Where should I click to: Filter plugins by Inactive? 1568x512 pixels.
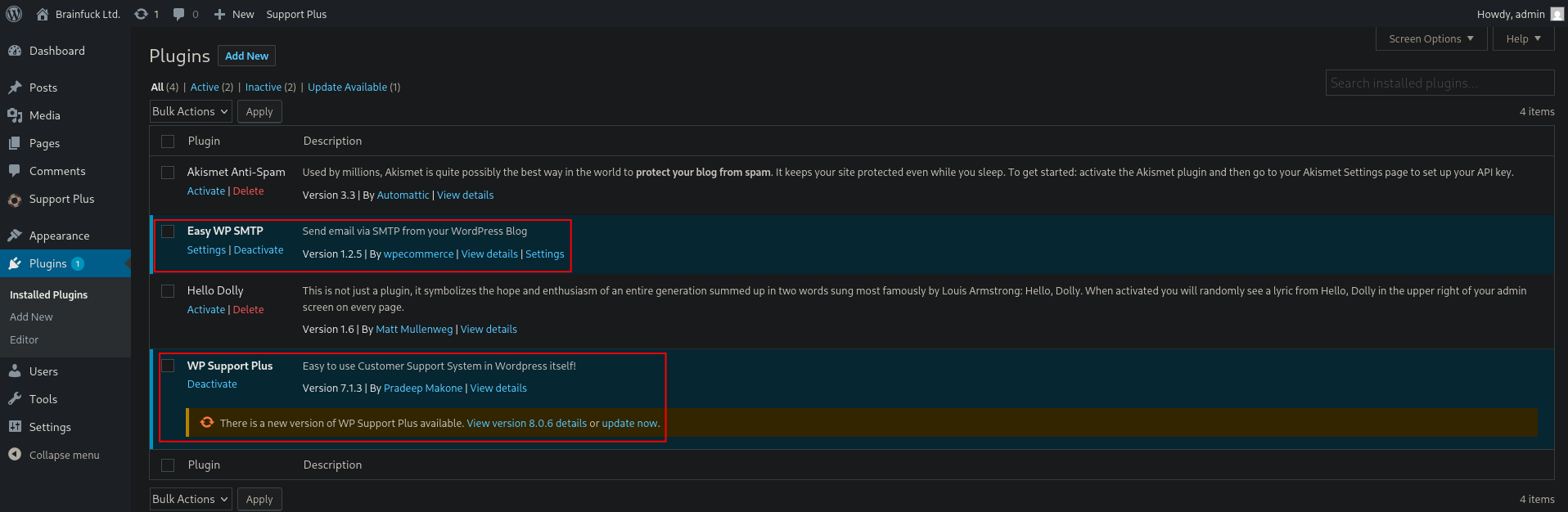click(263, 87)
